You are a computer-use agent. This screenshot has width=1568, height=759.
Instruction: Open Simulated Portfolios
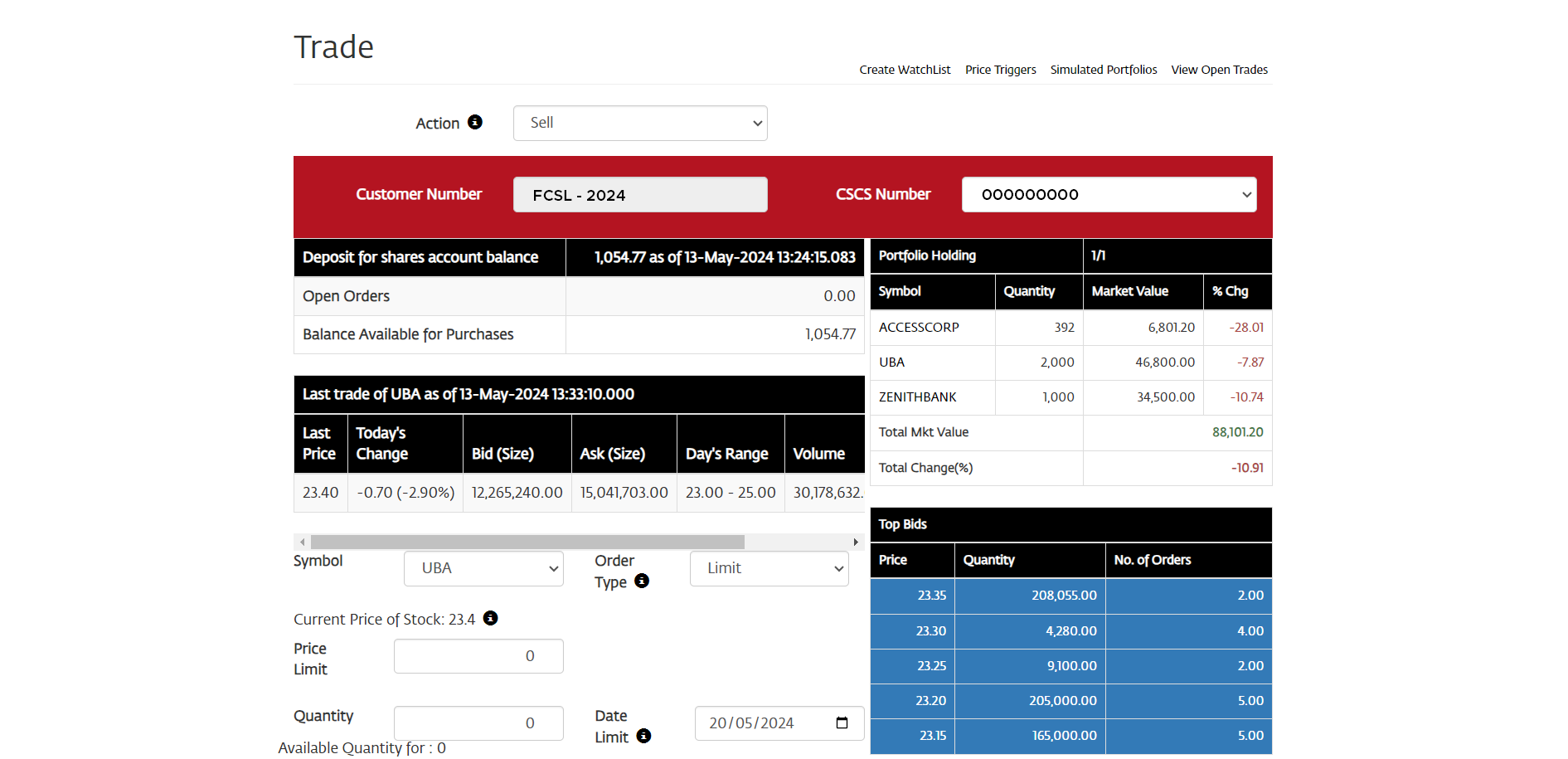point(1103,70)
